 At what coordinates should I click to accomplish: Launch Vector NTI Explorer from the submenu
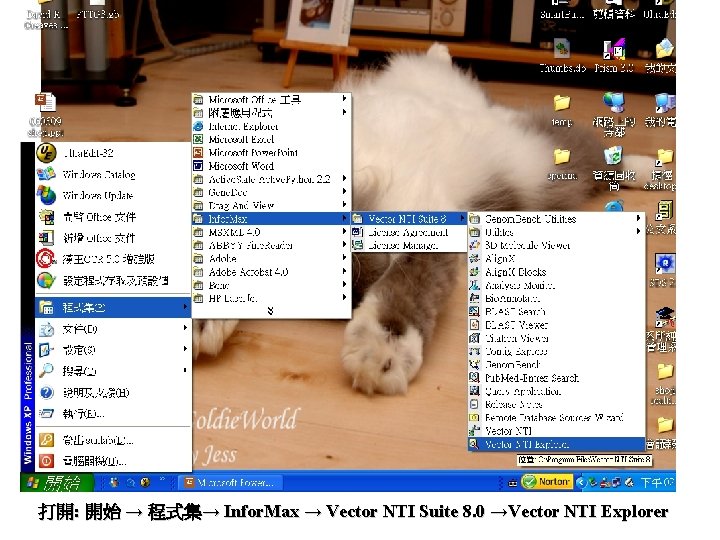(x=556, y=444)
